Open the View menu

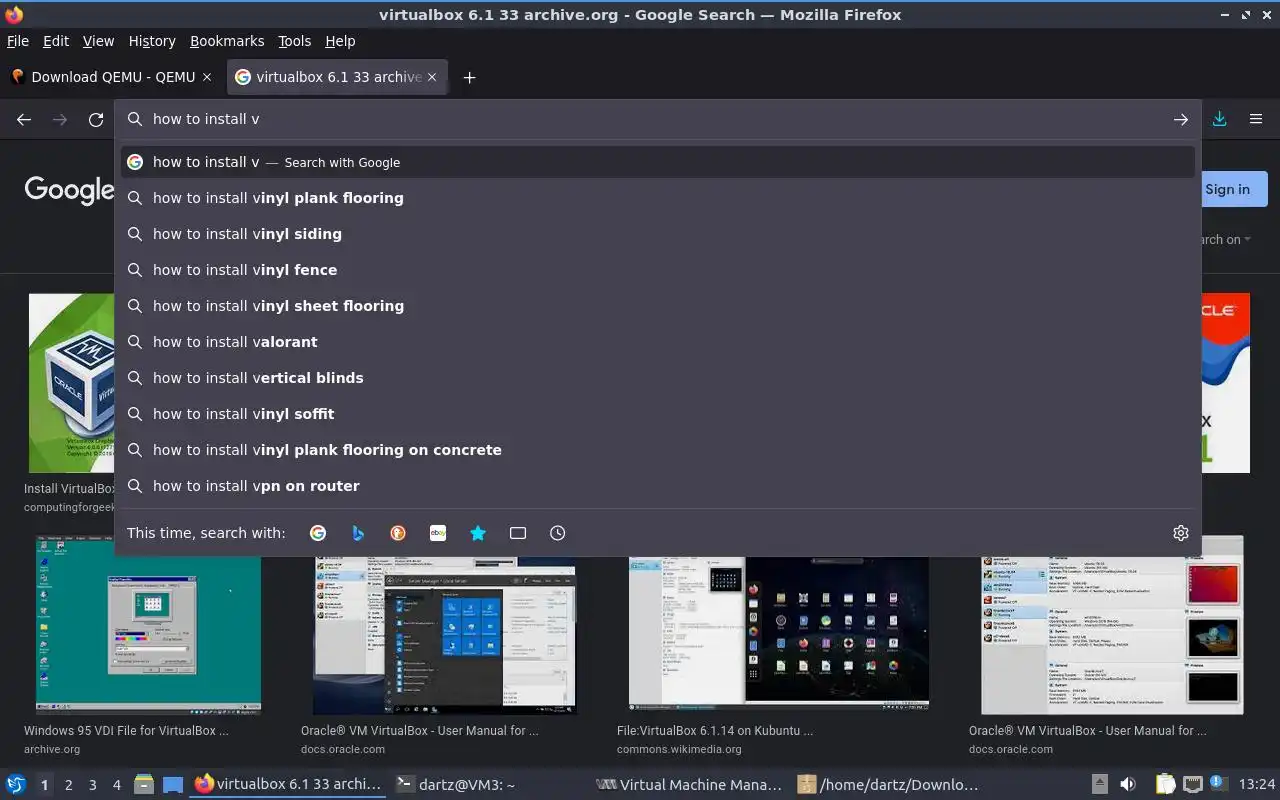98,41
